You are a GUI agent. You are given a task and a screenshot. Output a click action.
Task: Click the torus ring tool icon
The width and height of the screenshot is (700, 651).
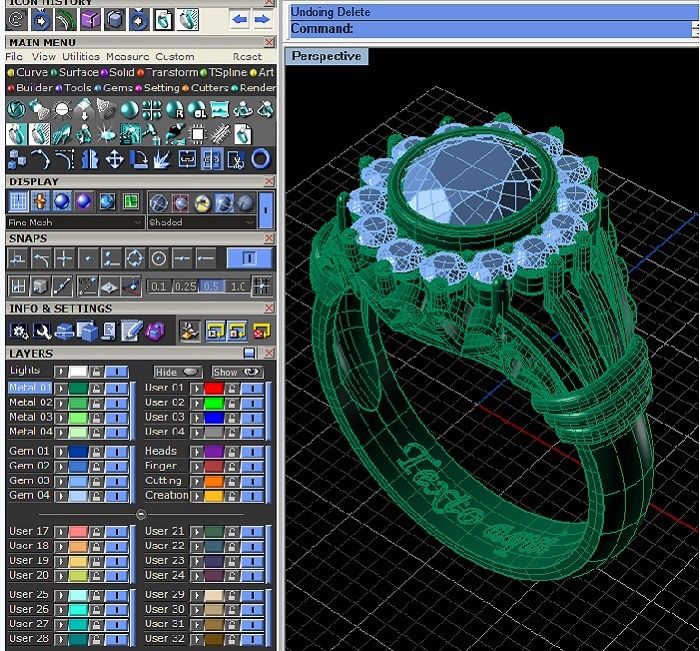260,159
